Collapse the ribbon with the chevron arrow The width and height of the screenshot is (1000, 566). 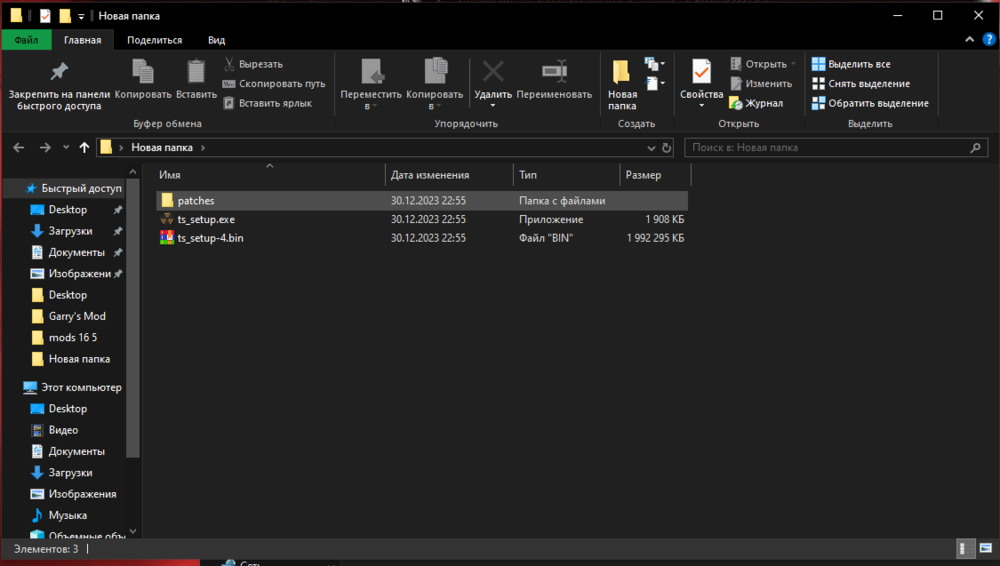(x=970, y=40)
